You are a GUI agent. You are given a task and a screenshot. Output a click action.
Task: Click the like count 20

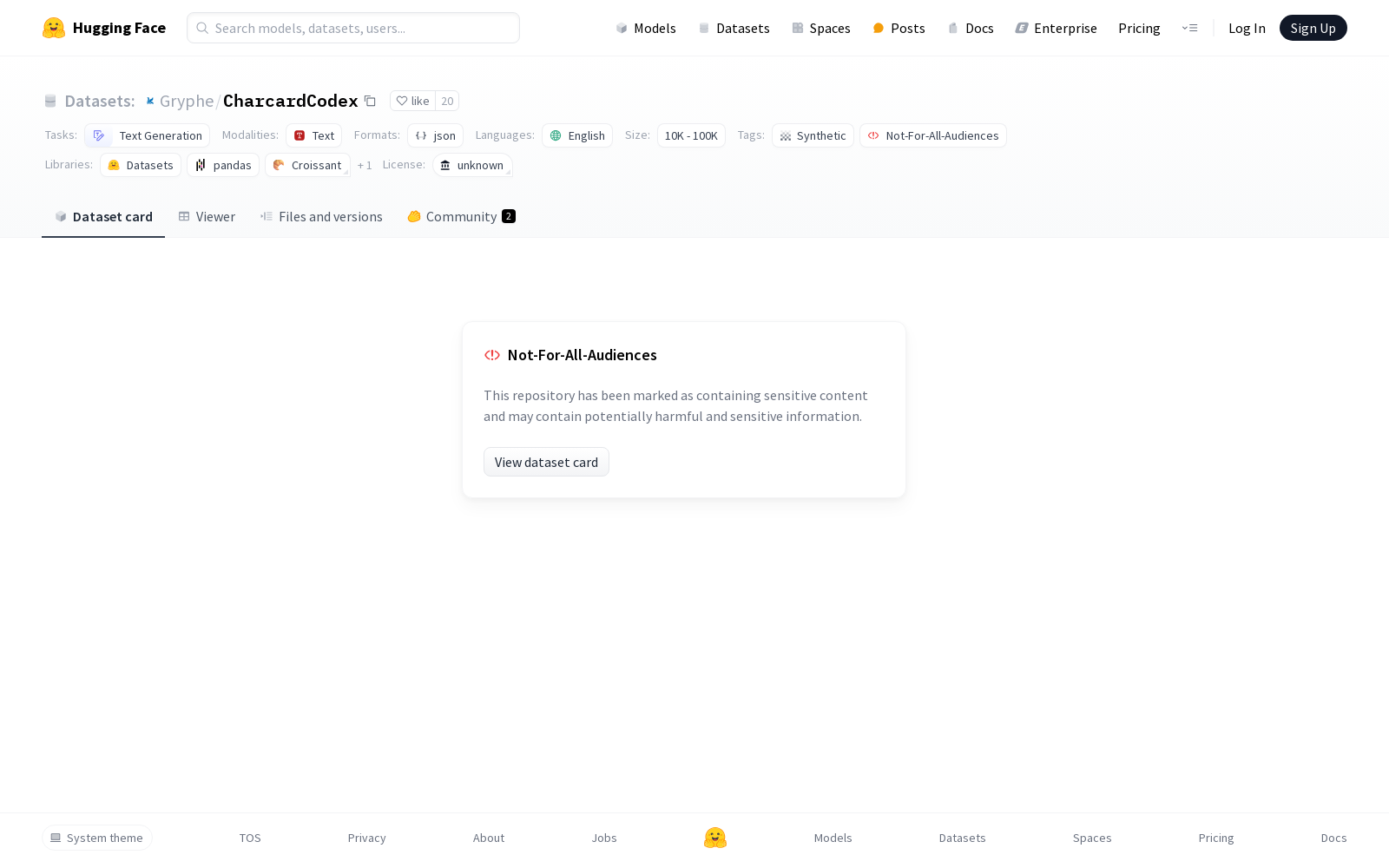[447, 101]
